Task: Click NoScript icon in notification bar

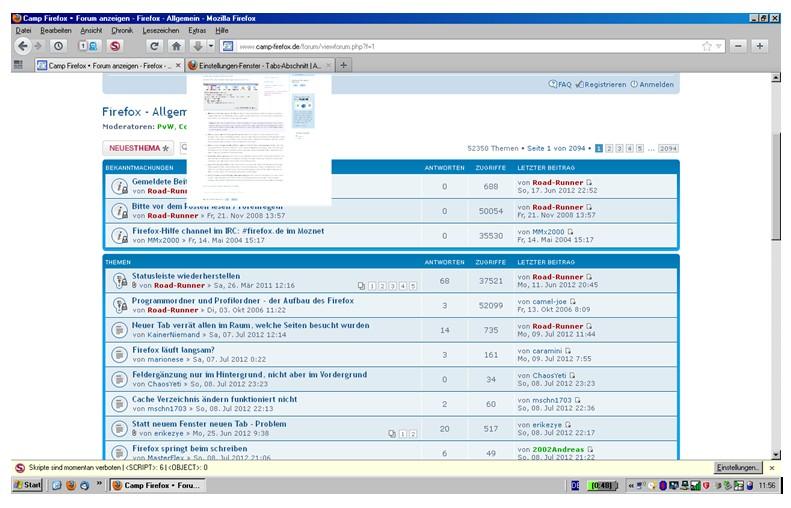Action: pos(20,468)
